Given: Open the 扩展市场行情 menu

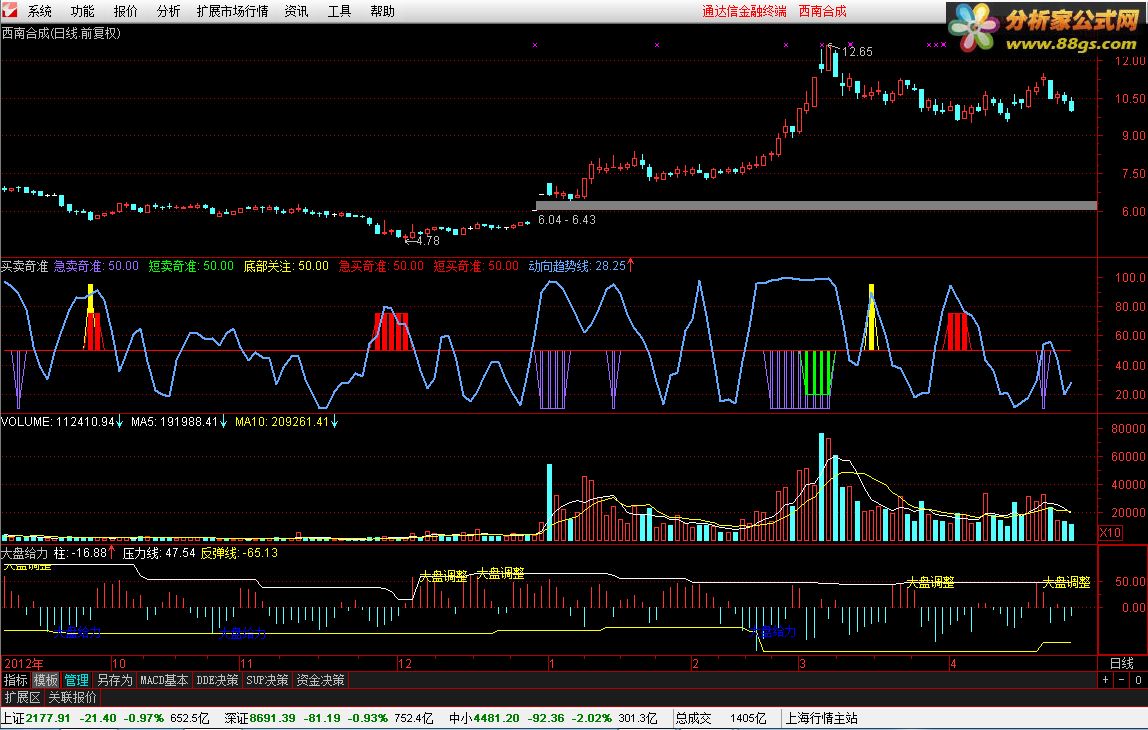Looking at the screenshot, I should point(233,11).
